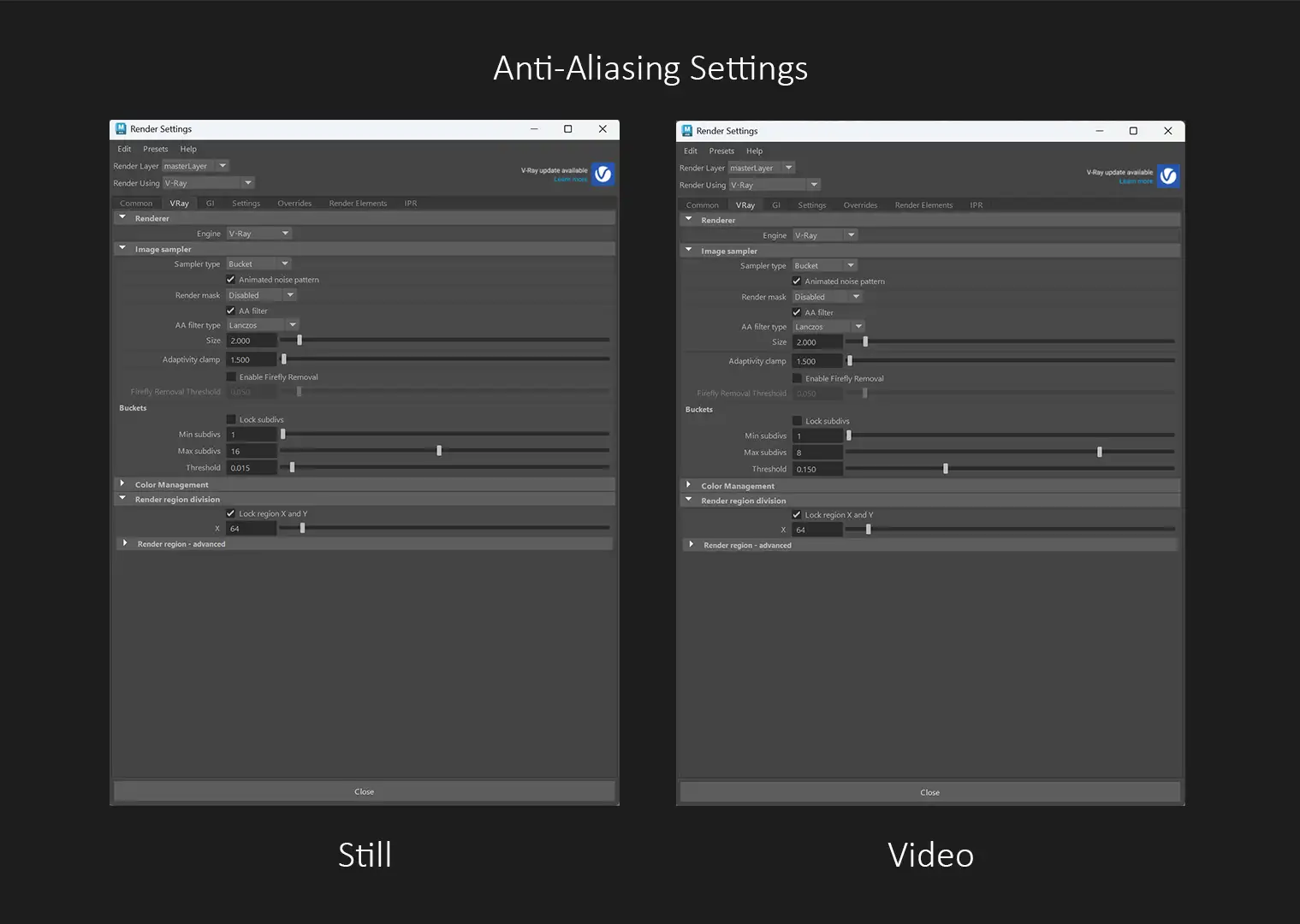
Task: Switch to GI tab in Still window
Action: pos(210,204)
